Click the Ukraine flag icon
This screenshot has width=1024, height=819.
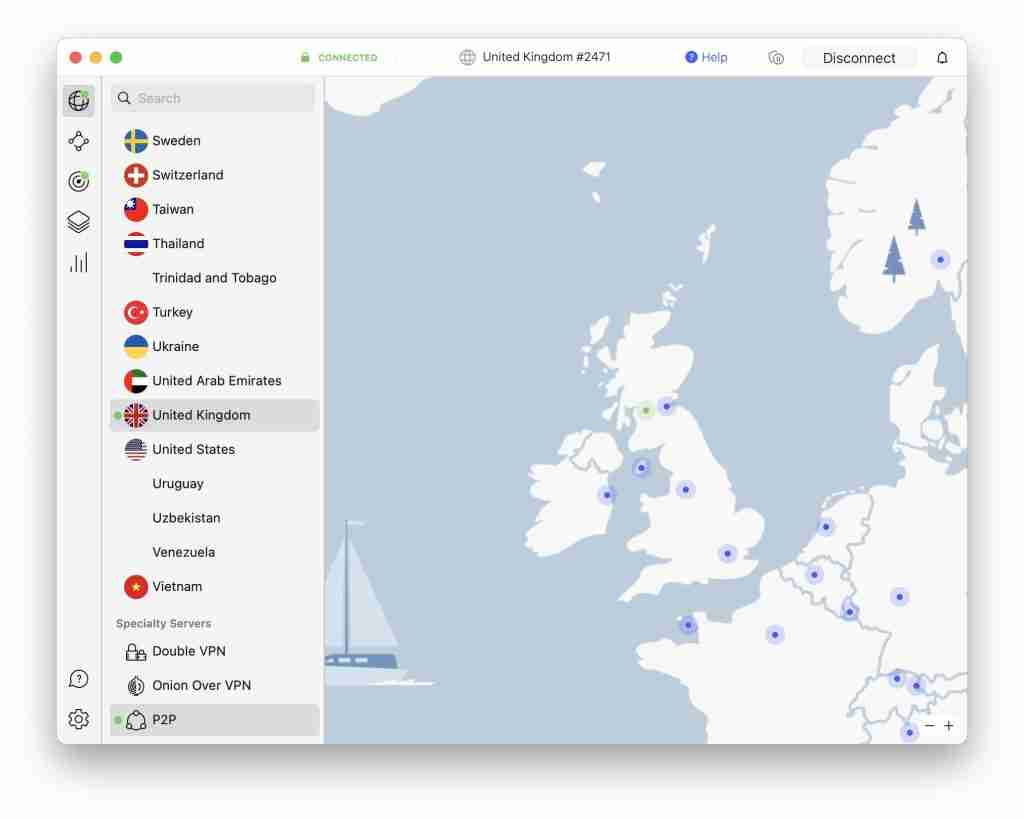(136, 346)
